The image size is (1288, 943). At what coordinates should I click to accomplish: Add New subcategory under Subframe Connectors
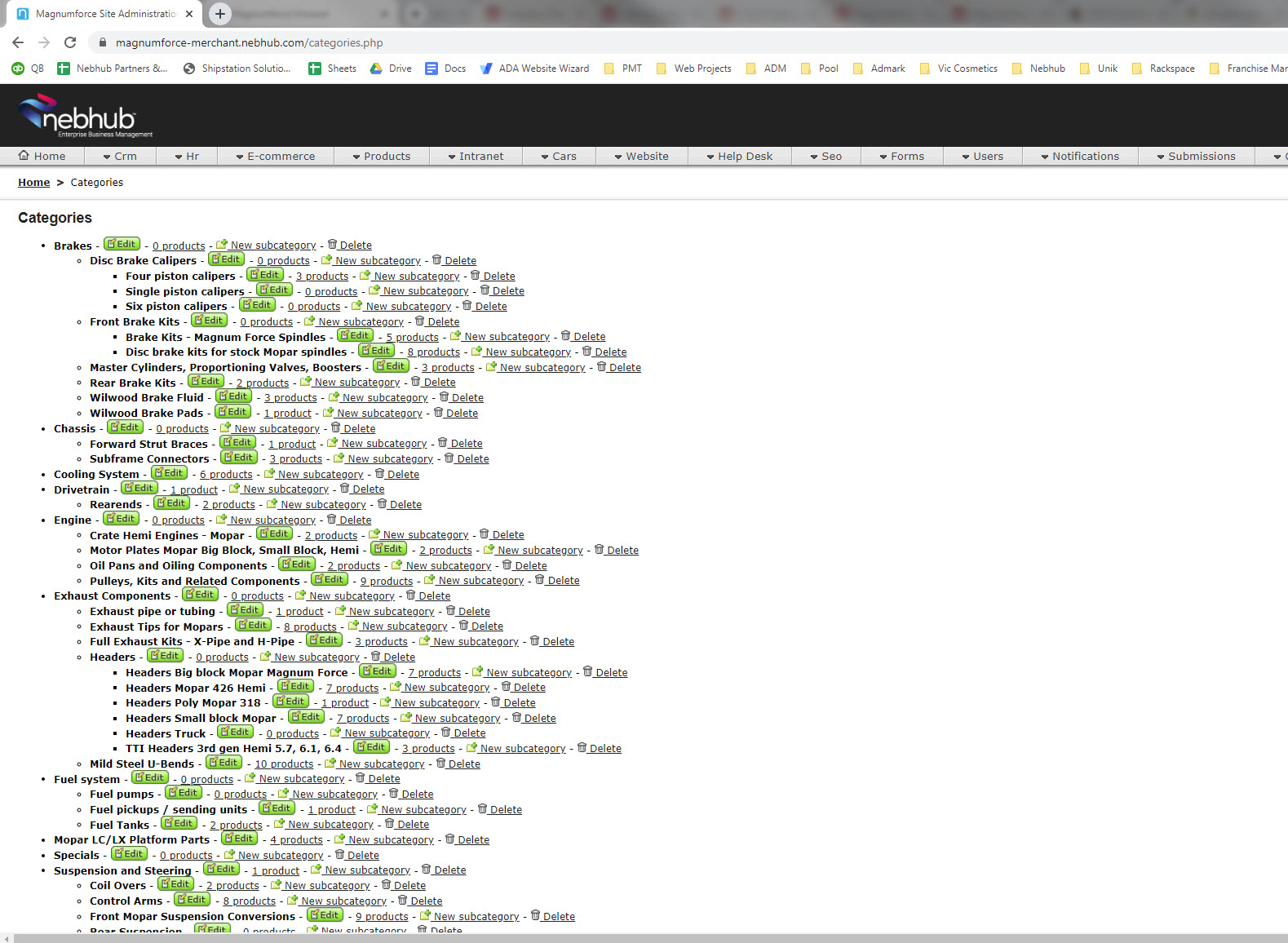(x=383, y=459)
